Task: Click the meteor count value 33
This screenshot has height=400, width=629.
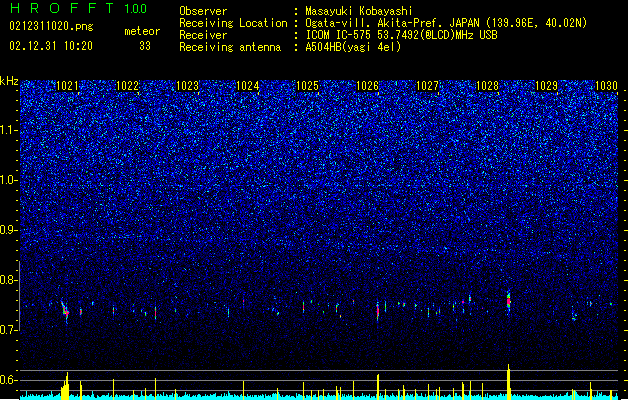Action: coord(145,46)
